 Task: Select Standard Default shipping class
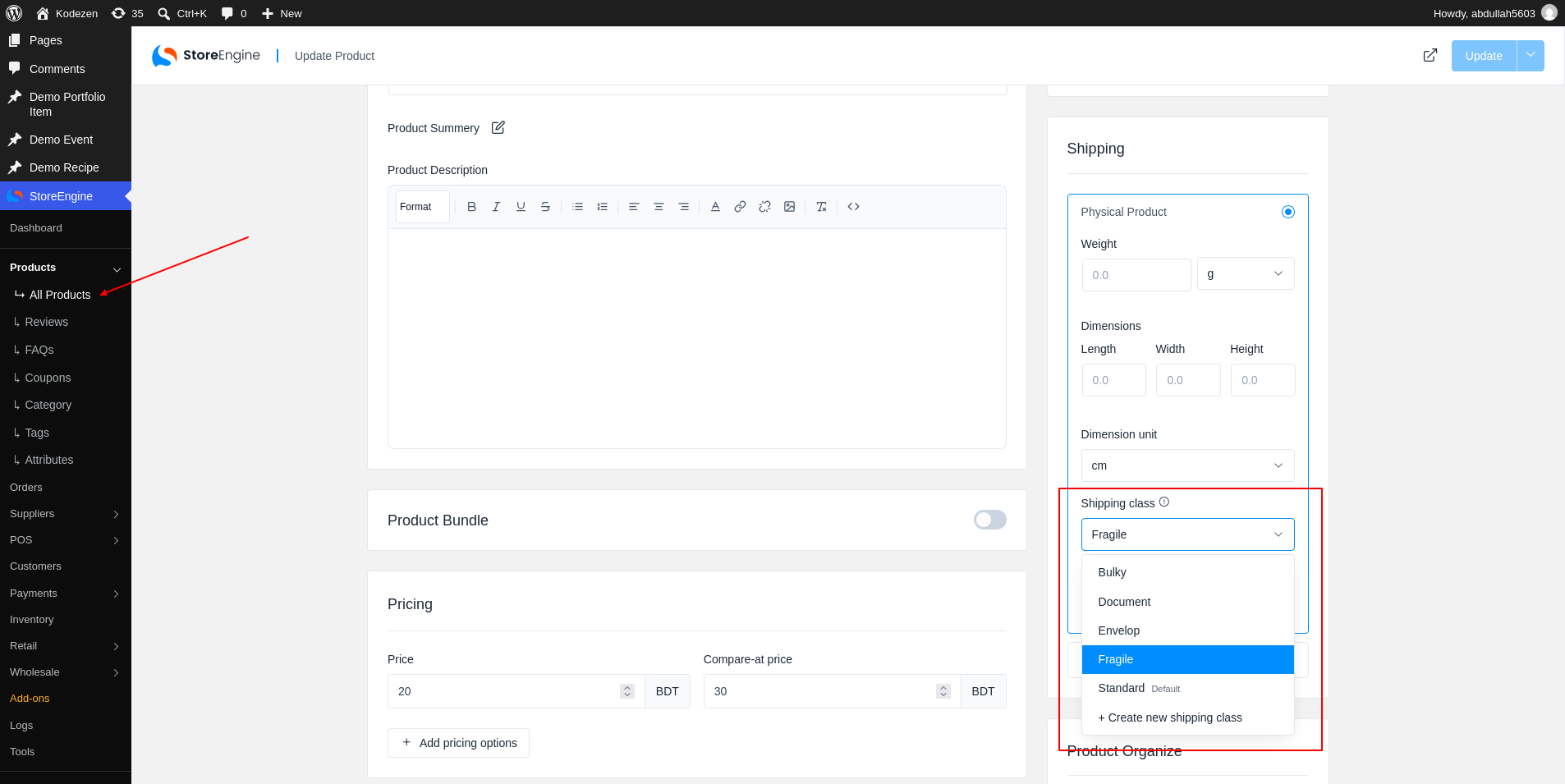pyautogui.click(x=1187, y=688)
